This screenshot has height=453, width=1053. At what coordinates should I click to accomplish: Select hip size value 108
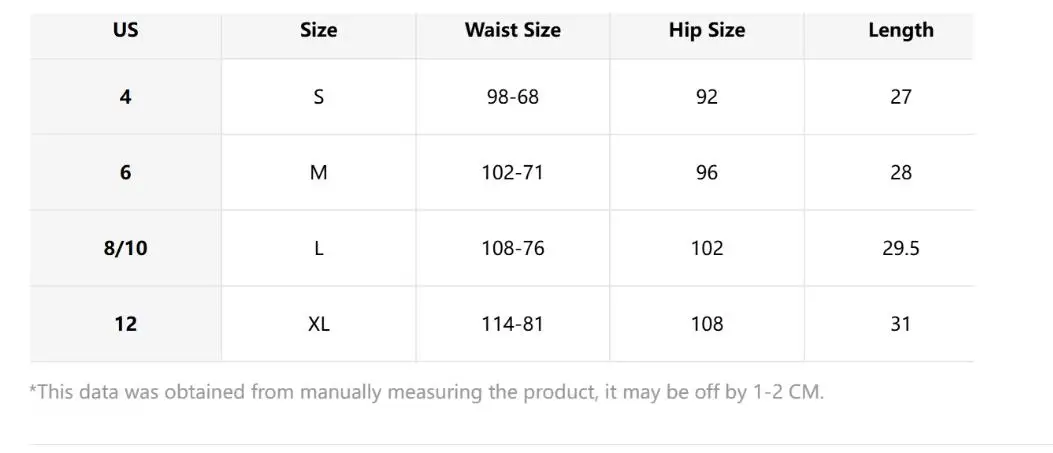(706, 324)
